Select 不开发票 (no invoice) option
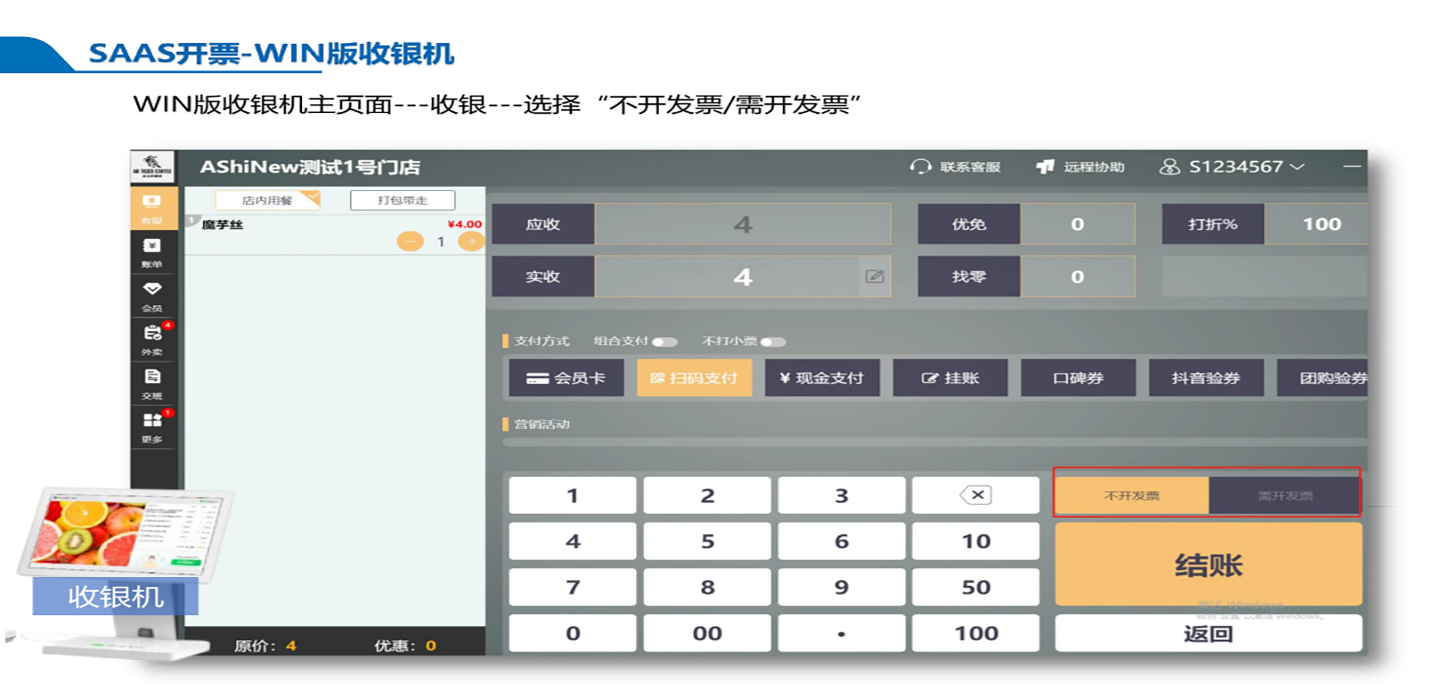1450x700 pixels. pyautogui.click(x=1131, y=494)
